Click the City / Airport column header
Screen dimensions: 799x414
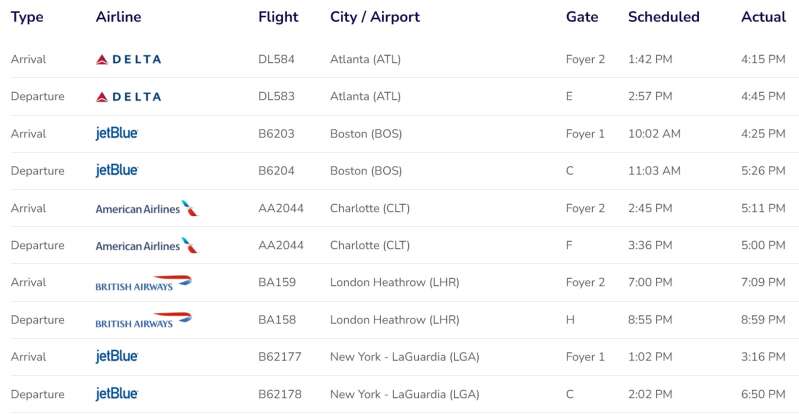click(x=375, y=17)
